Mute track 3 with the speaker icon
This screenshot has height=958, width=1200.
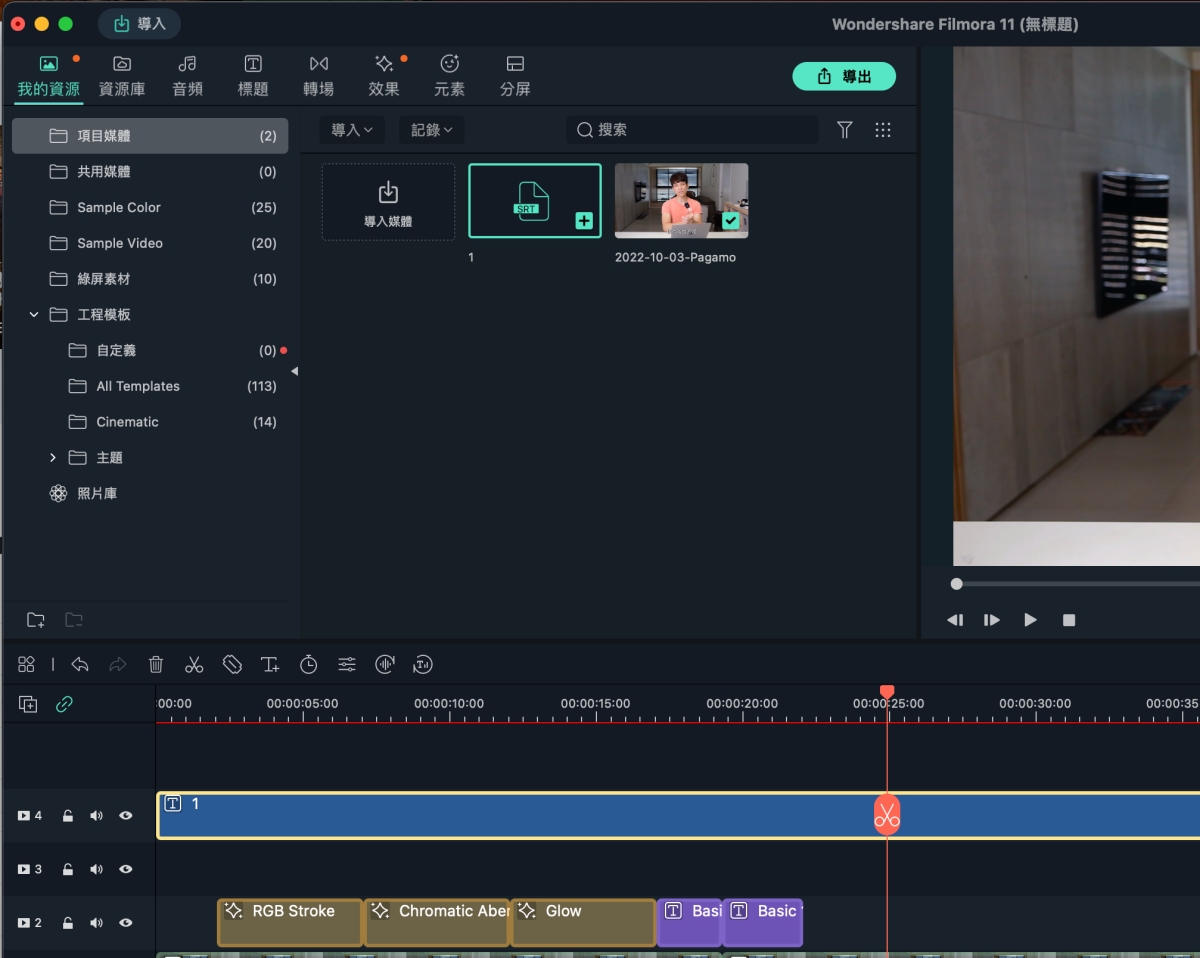point(96,870)
